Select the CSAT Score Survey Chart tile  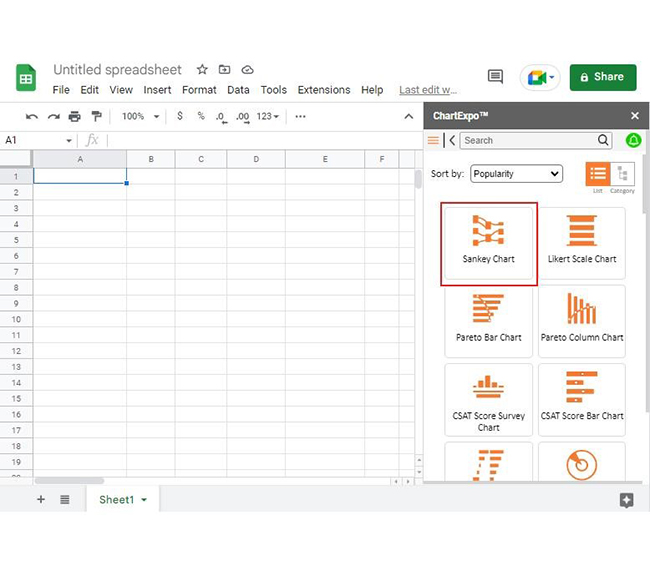[x=489, y=400]
